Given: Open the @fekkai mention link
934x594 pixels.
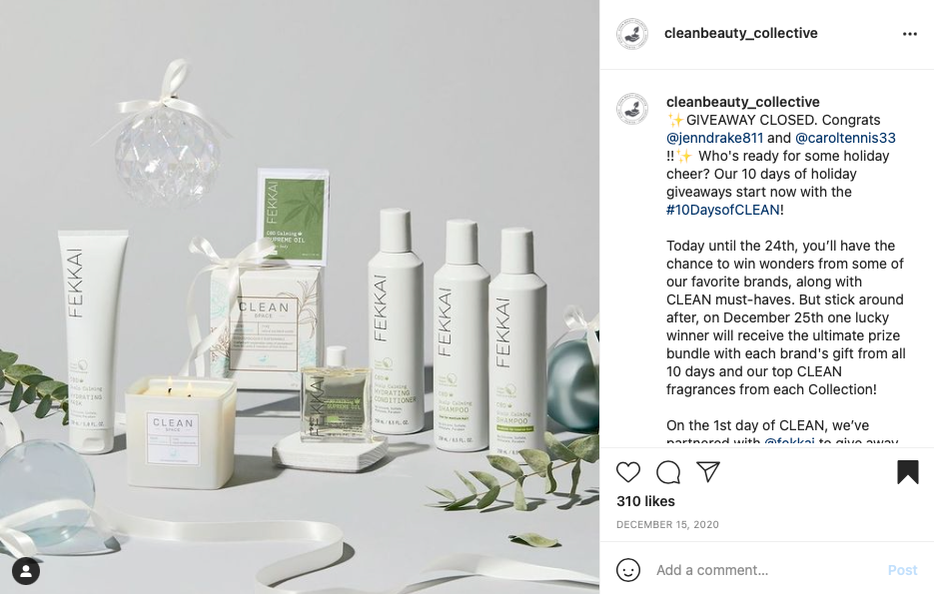Looking at the screenshot, I should tap(789, 441).
